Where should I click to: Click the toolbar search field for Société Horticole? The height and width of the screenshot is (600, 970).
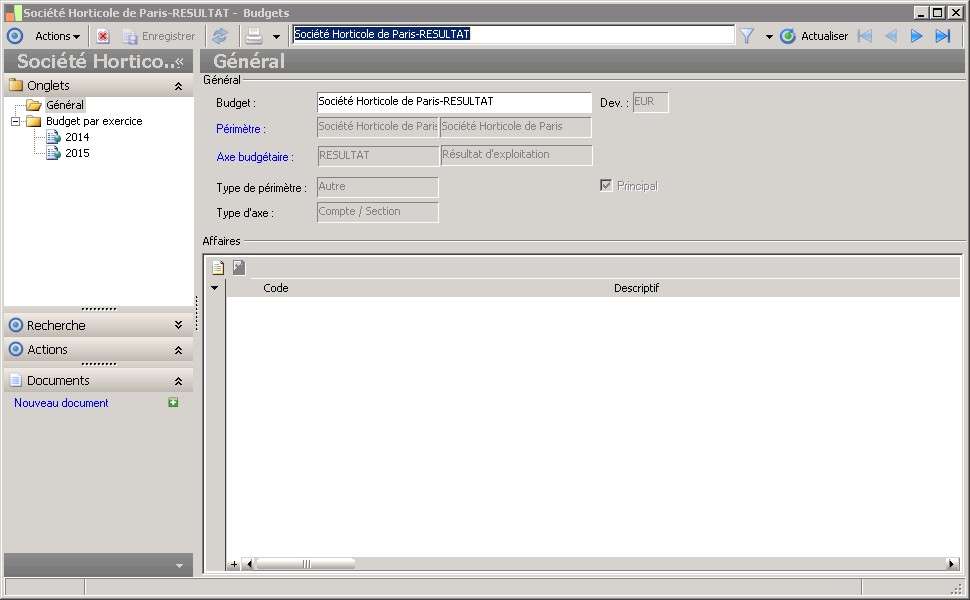tap(513, 34)
